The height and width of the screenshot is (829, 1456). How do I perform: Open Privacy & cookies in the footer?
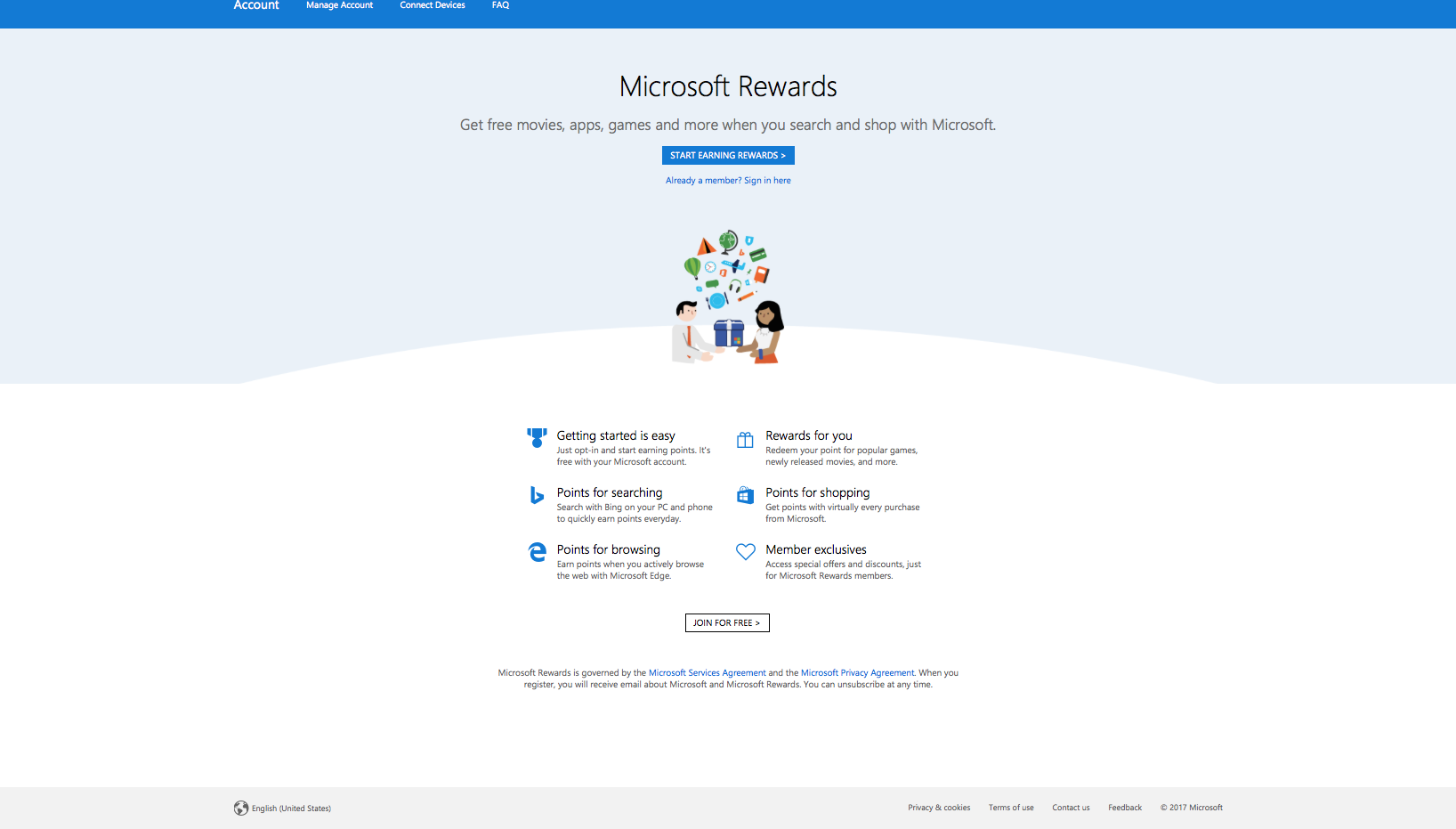coord(939,808)
